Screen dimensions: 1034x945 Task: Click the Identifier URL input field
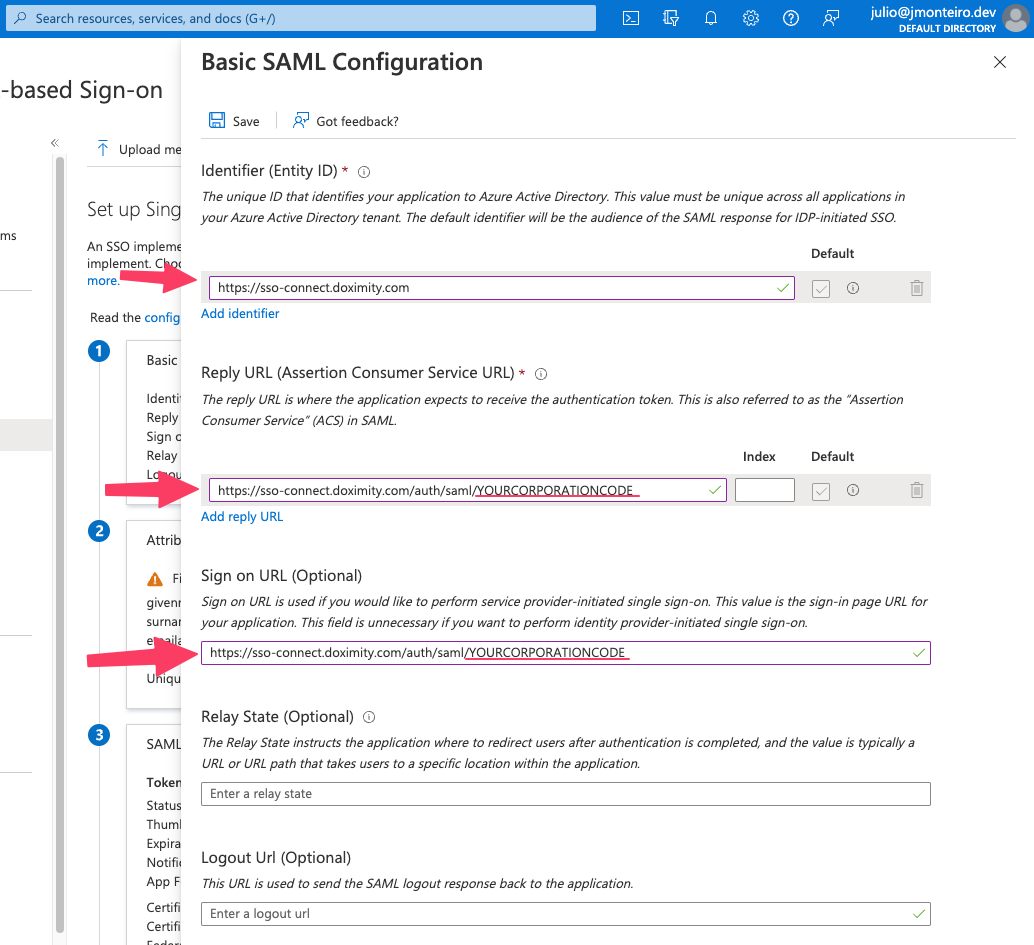(x=501, y=288)
